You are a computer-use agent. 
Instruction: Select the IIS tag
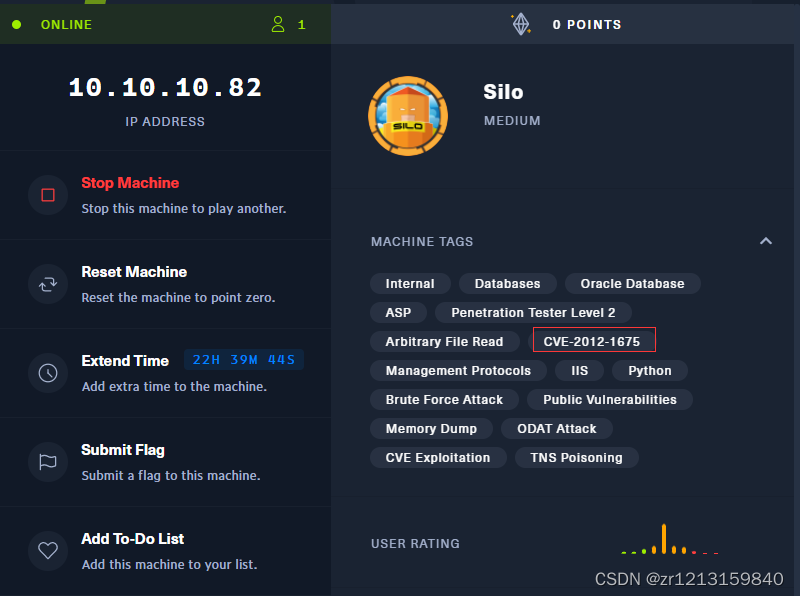click(580, 370)
